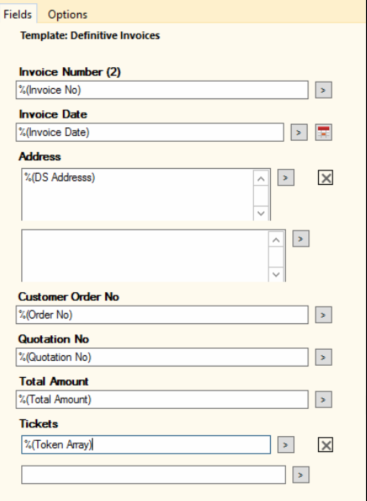
Task: Click arrow button beside empty second address box
Action: tap(301, 239)
